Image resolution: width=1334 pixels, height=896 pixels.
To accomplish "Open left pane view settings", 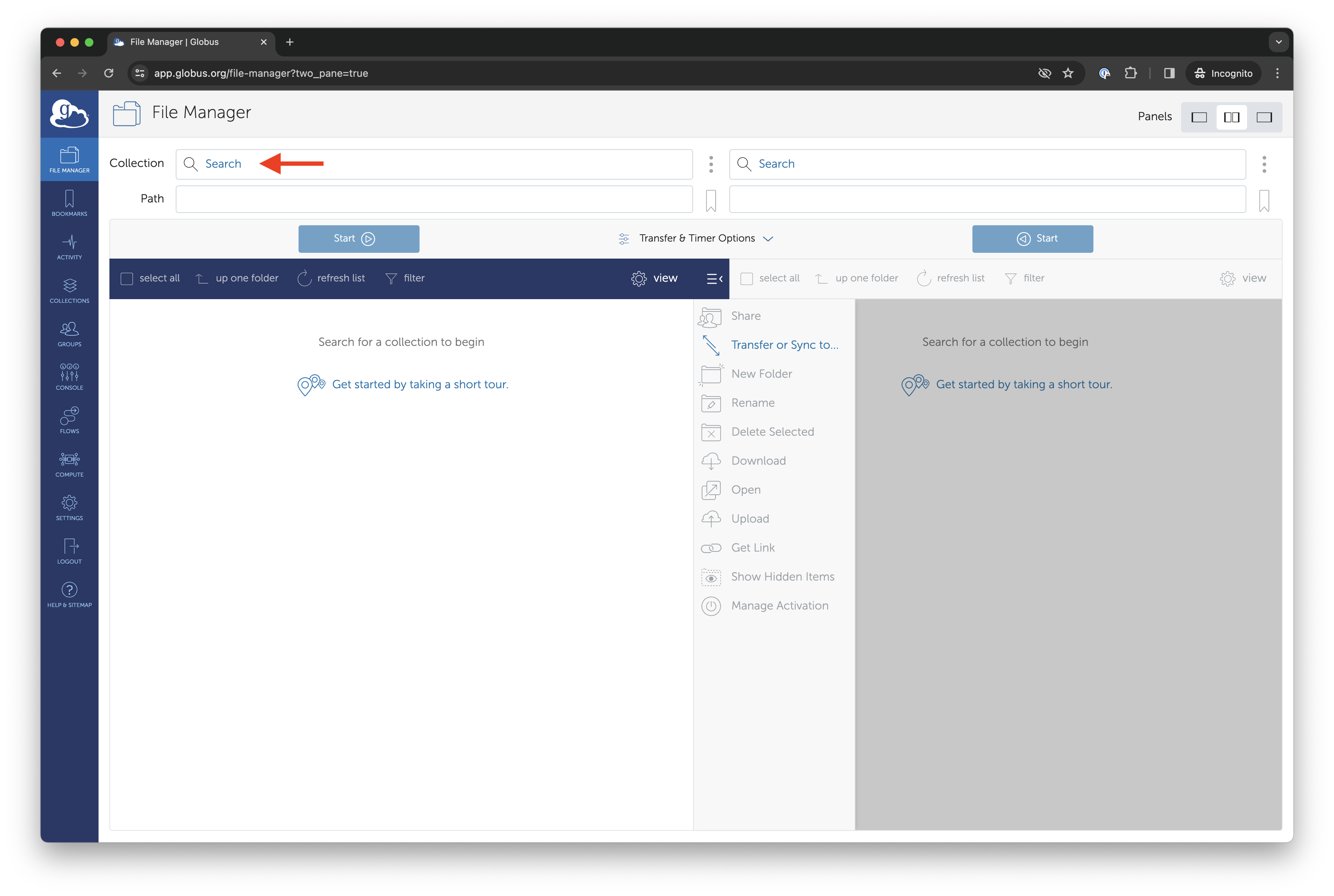I will click(x=654, y=278).
